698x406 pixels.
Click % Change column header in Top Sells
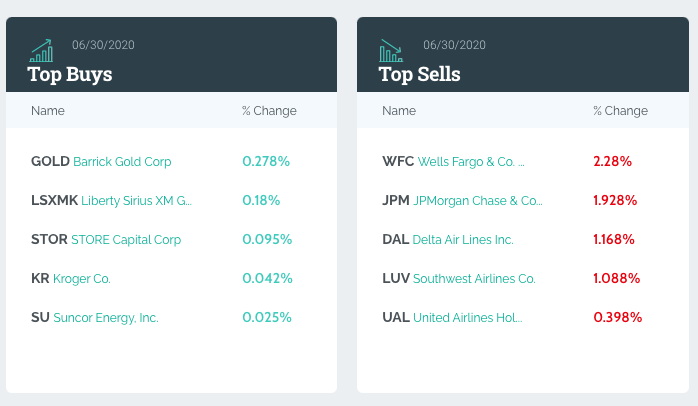pyautogui.click(x=621, y=111)
